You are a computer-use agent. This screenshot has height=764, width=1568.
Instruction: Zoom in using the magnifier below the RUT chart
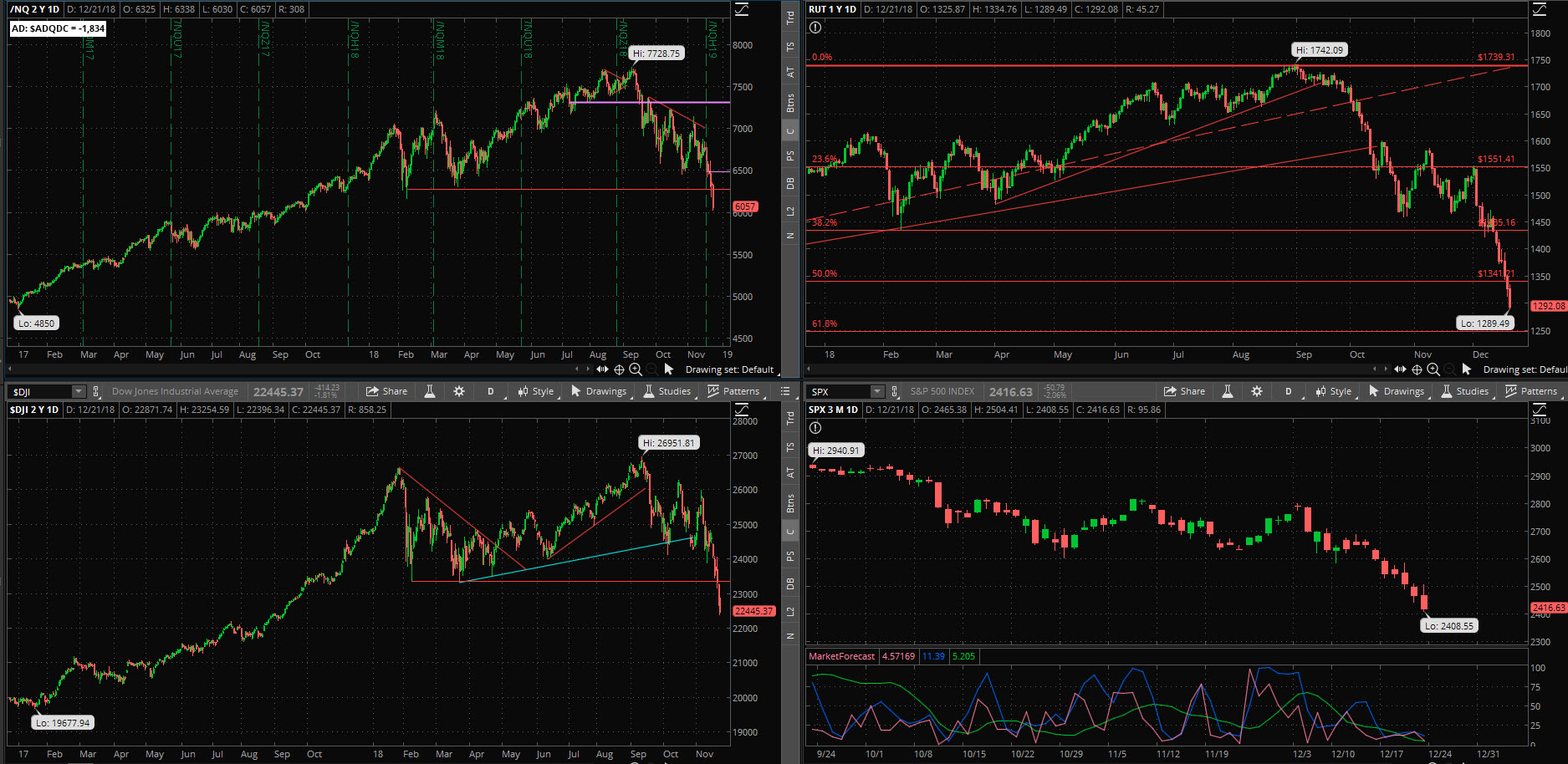tap(1433, 369)
